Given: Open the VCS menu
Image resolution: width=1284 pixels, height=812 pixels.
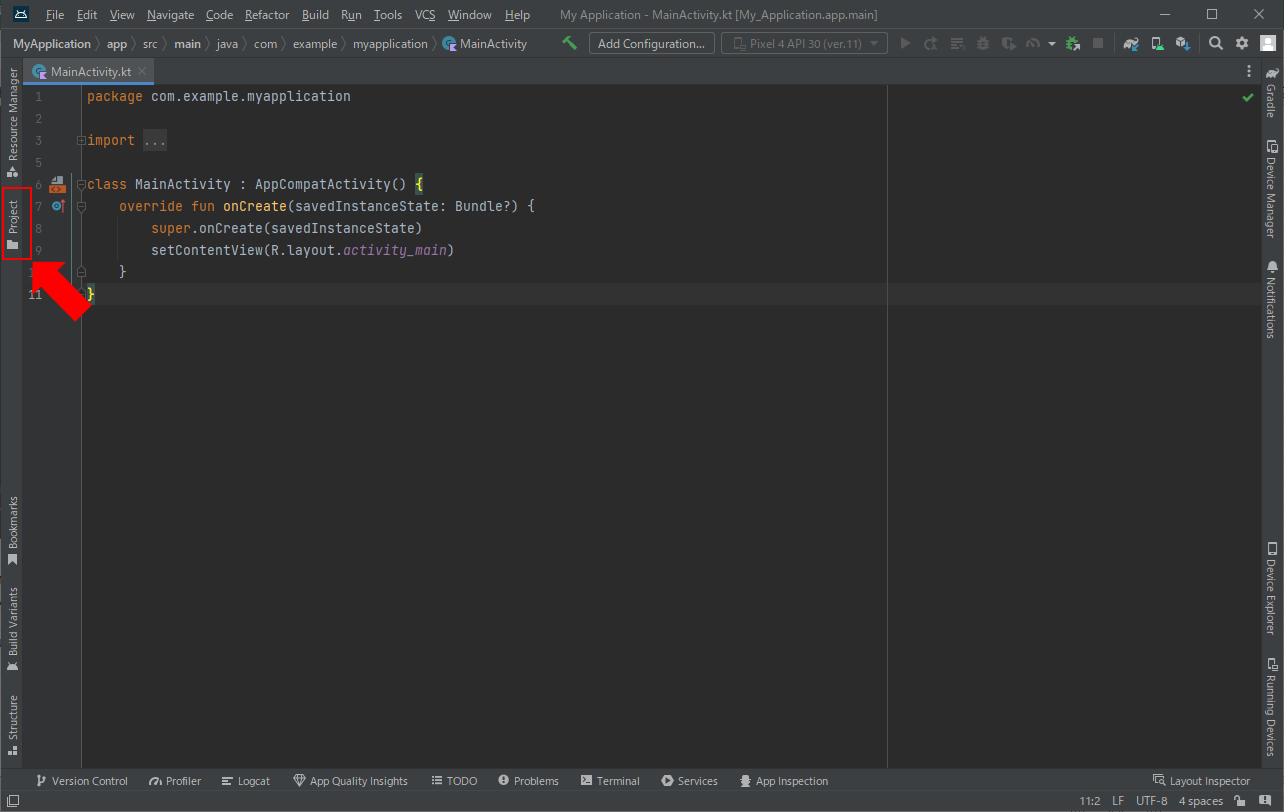Looking at the screenshot, I should click(x=425, y=15).
